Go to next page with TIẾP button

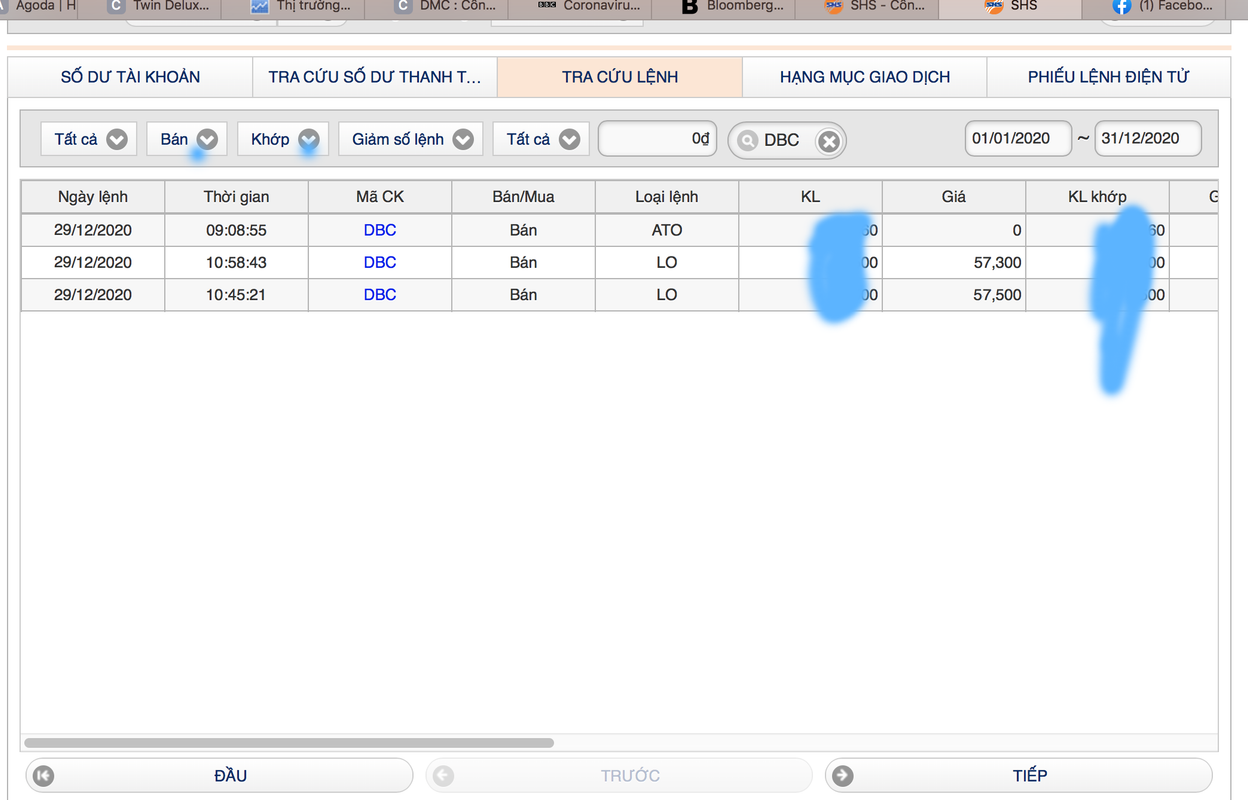click(1018, 775)
